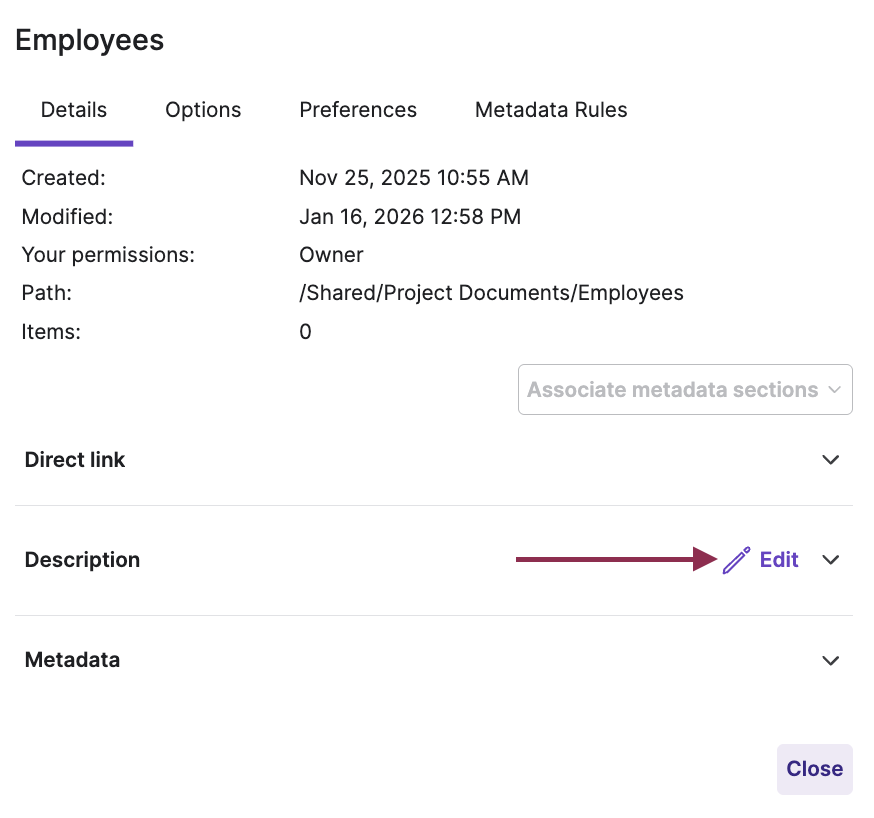This screenshot has width=874, height=818.
Task: Switch to the Options tab
Action: 203,109
